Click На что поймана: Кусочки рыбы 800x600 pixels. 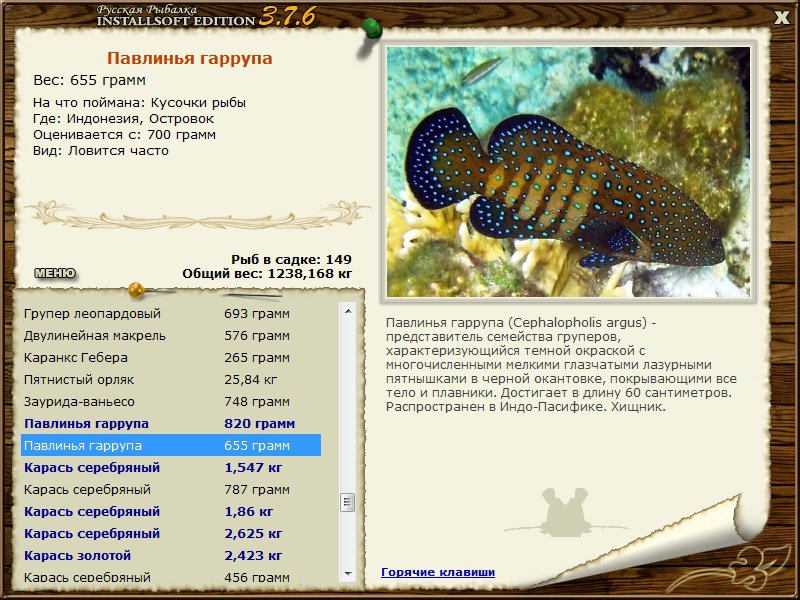pyautogui.click(x=139, y=103)
